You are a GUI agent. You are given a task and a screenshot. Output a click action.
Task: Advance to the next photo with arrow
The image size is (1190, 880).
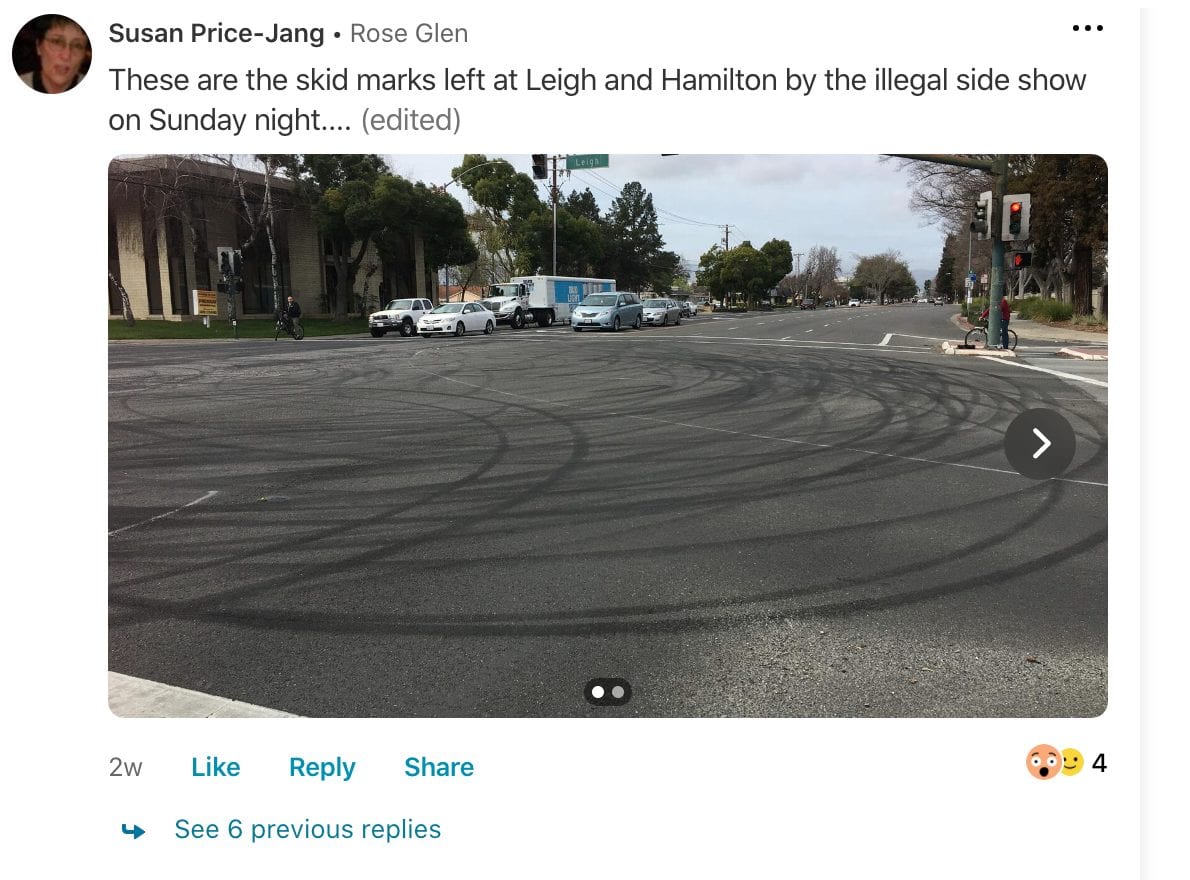(1040, 444)
